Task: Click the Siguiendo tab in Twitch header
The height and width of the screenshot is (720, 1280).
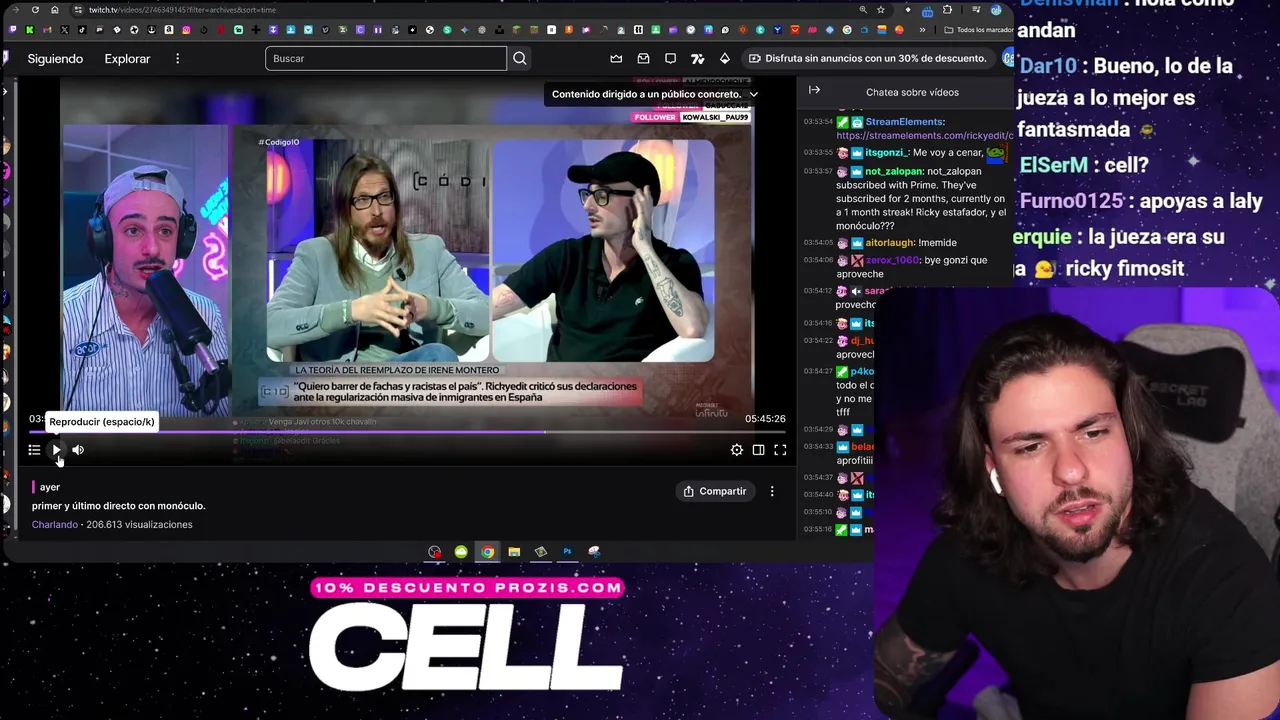Action: coord(55,59)
